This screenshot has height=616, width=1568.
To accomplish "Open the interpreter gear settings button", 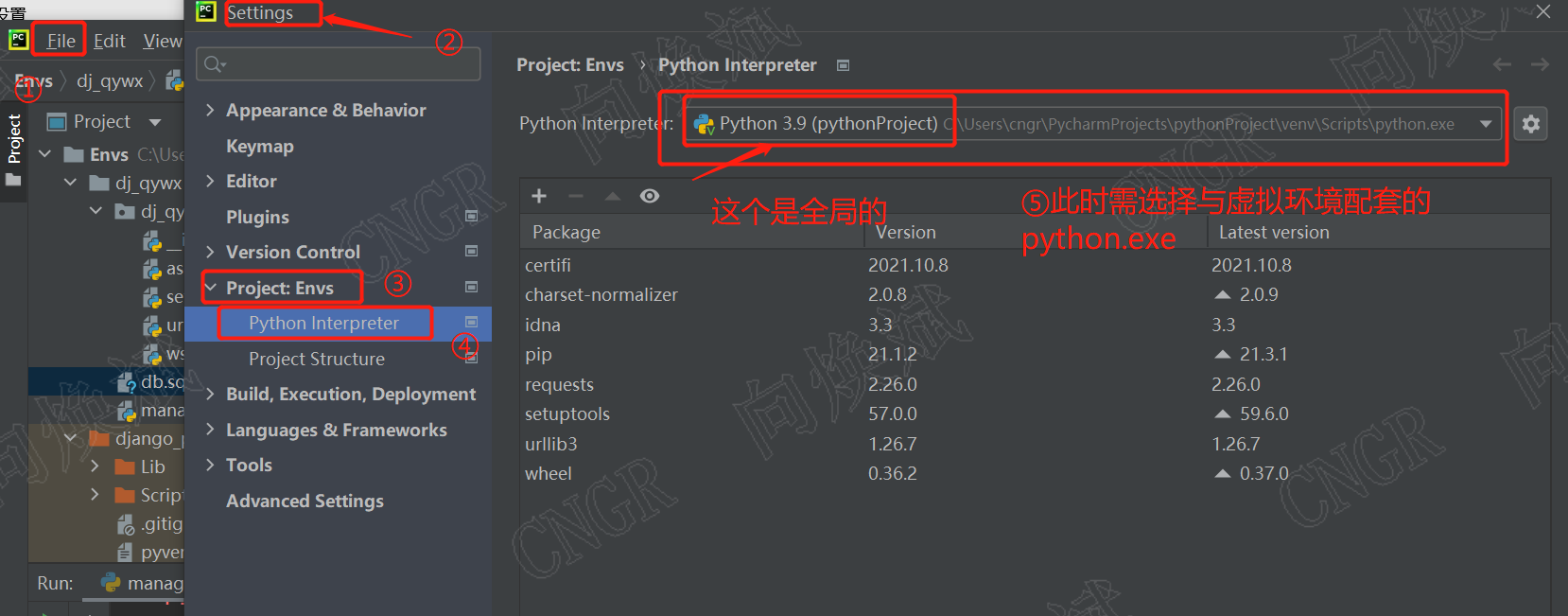I will [1530, 124].
